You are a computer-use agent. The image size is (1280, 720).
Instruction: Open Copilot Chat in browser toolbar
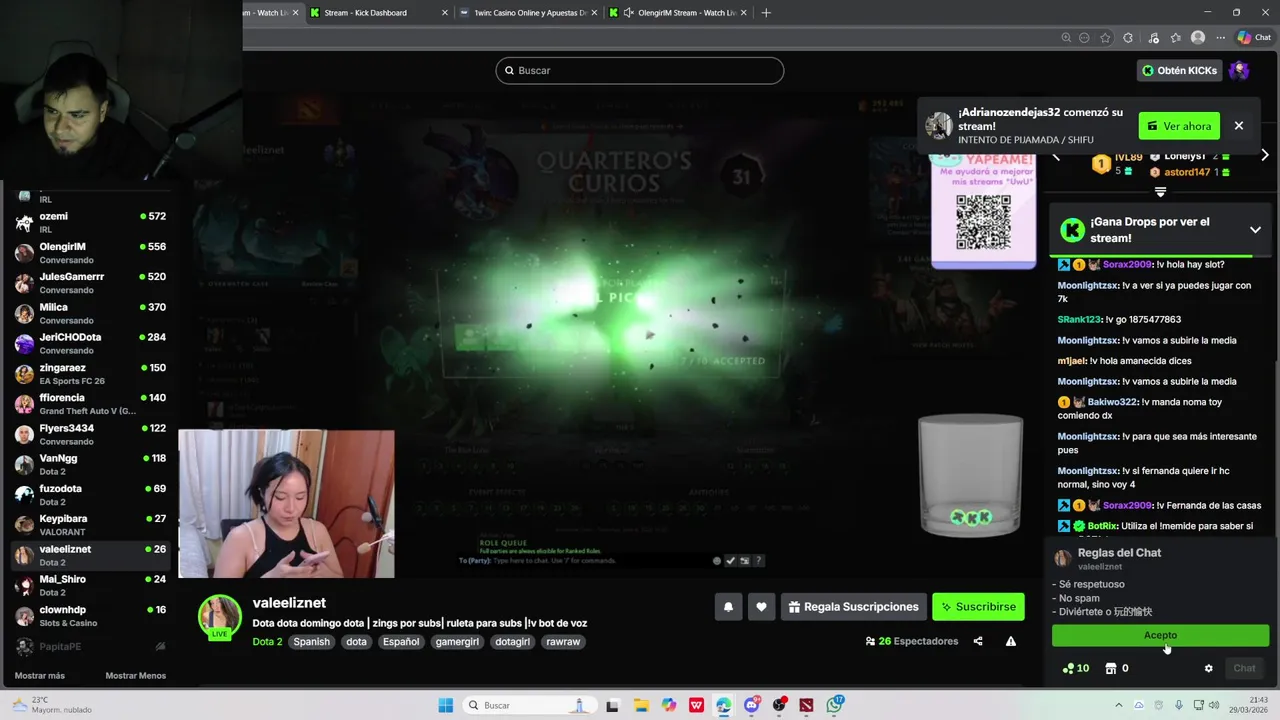tap(1254, 38)
